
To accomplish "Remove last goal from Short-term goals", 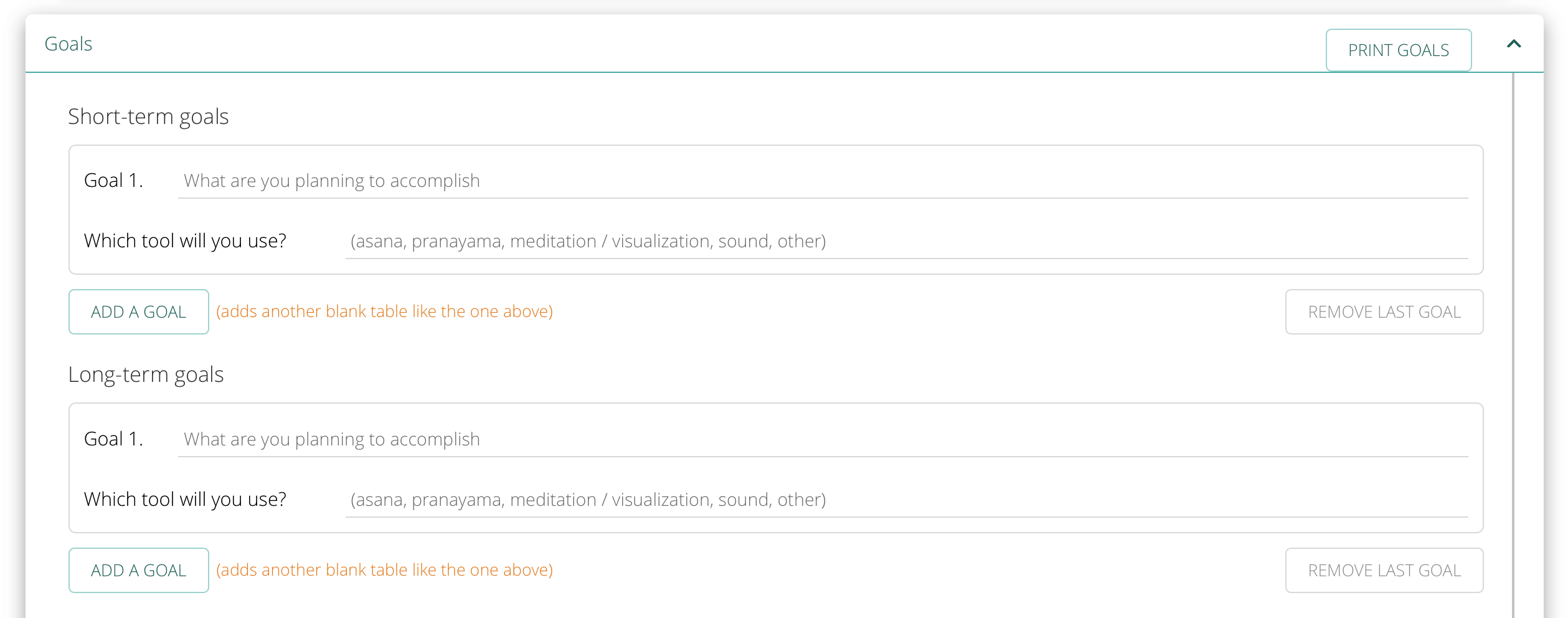I will click(1384, 311).
